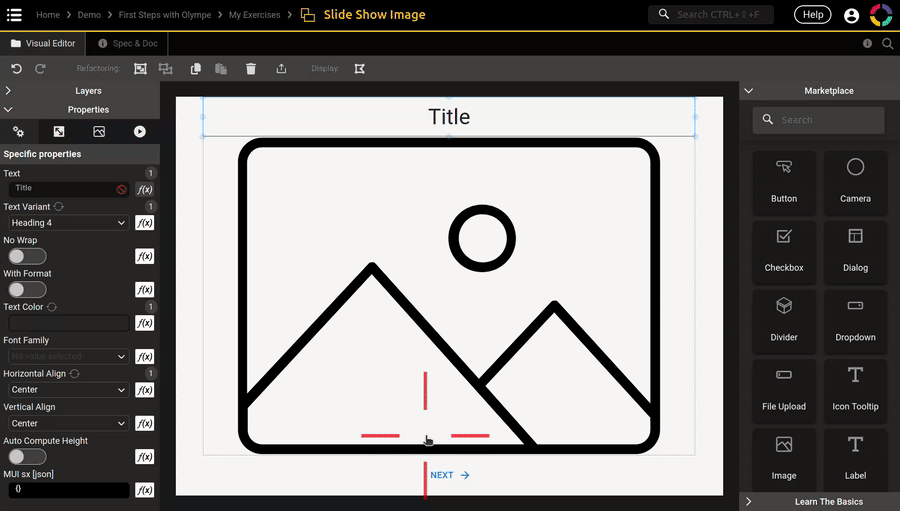Add the Camera component from Marketplace
Viewport: 900px width, 511px height.
click(855, 181)
